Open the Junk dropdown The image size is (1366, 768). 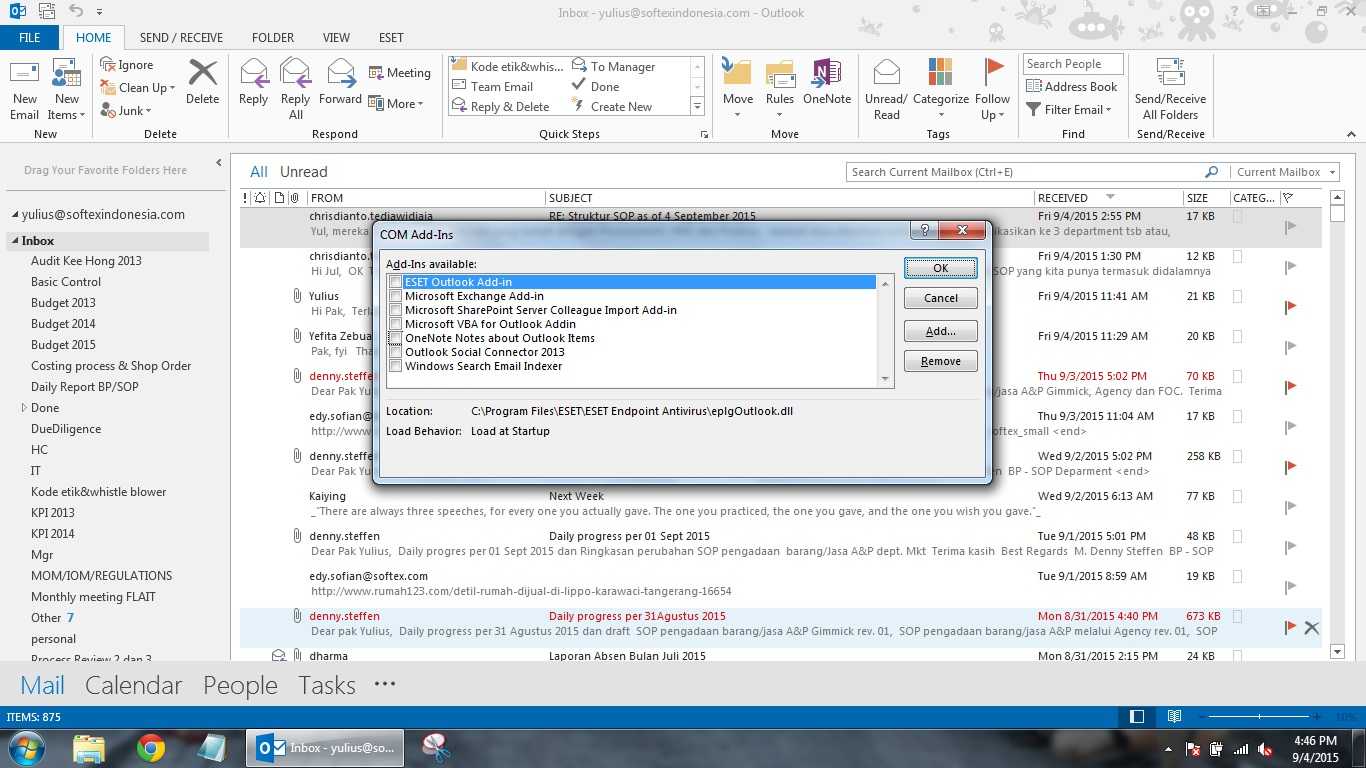tap(126, 111)
